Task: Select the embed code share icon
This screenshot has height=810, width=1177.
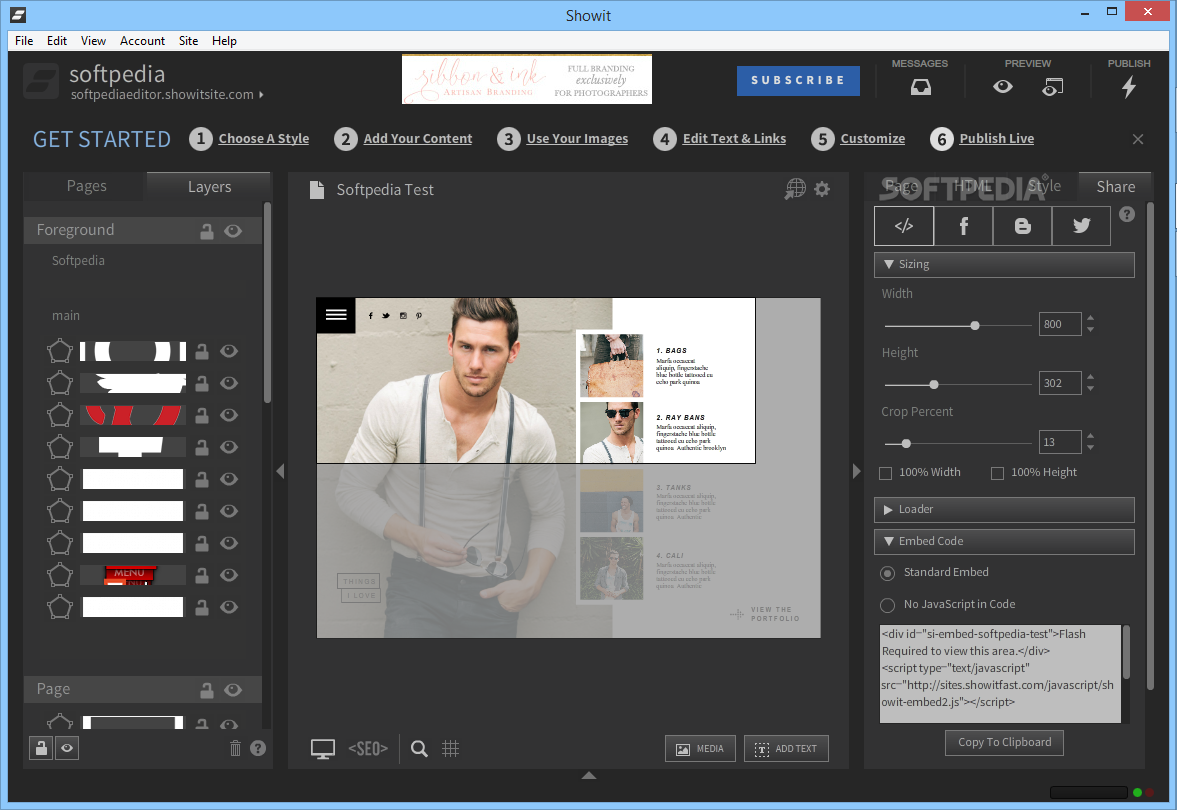Action: click(904, 226)
